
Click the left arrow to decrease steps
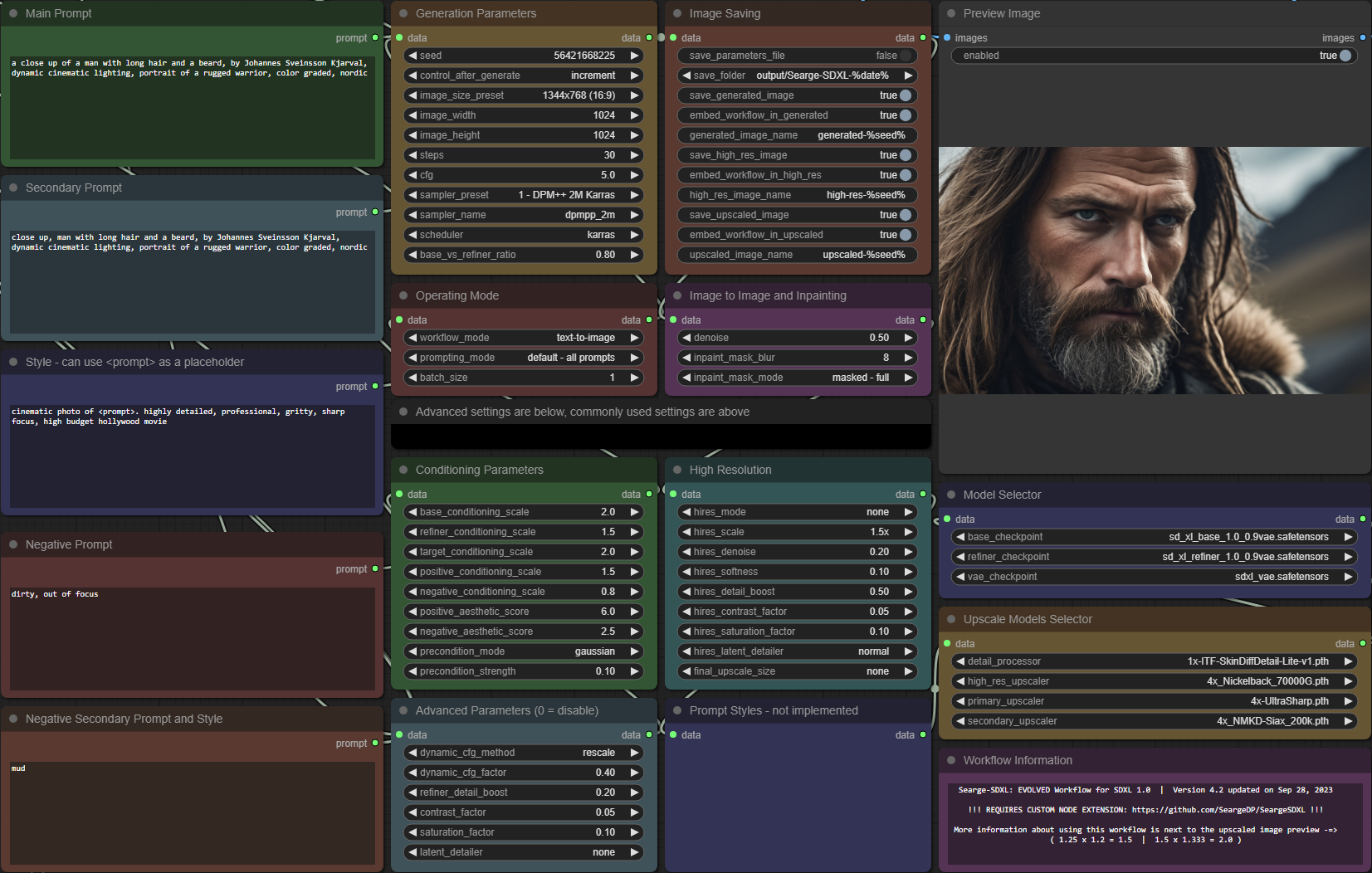413,155
